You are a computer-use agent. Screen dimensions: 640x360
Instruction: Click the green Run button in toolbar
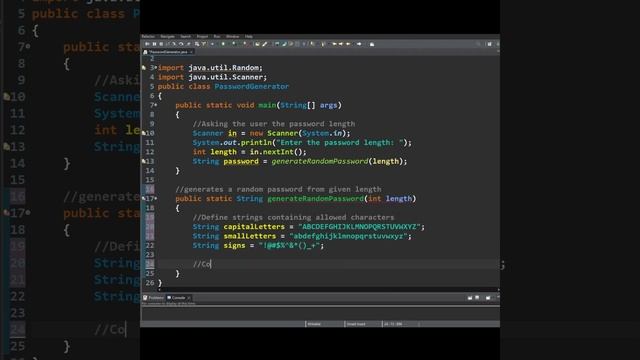coord(223,44)
